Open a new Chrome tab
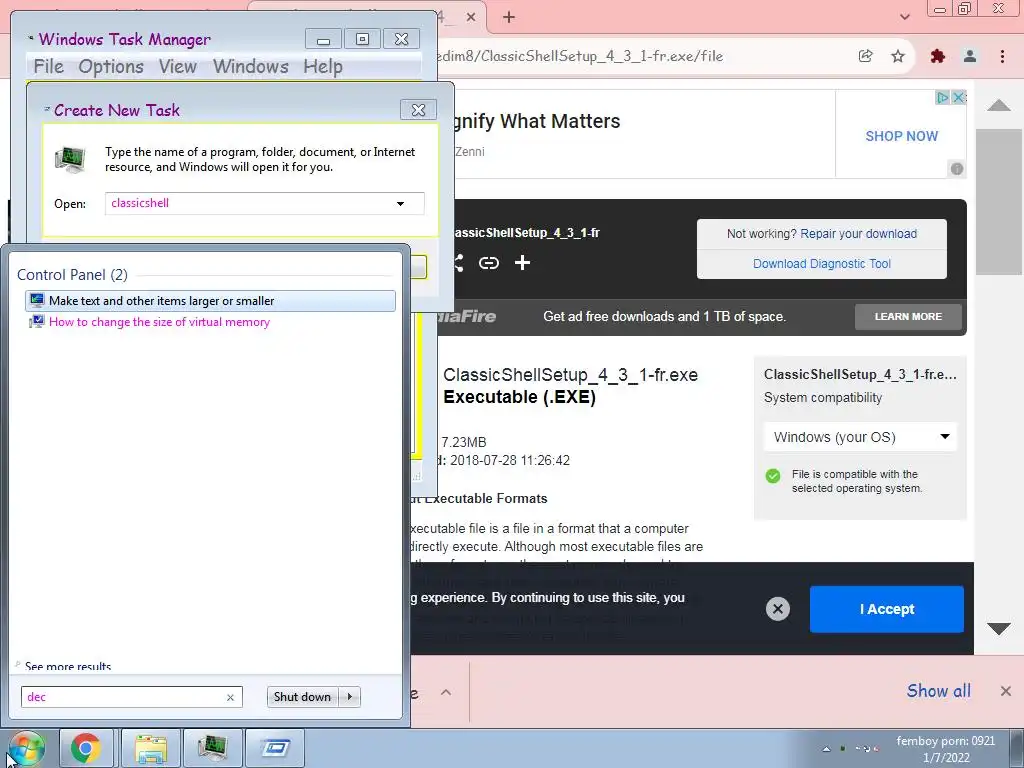The width and height of the screenshot is (1024, 768). (x=509, y=17)
